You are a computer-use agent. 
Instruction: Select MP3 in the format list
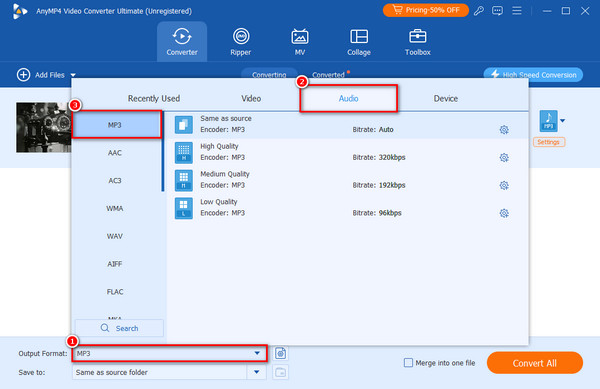[x=116, y=125]
